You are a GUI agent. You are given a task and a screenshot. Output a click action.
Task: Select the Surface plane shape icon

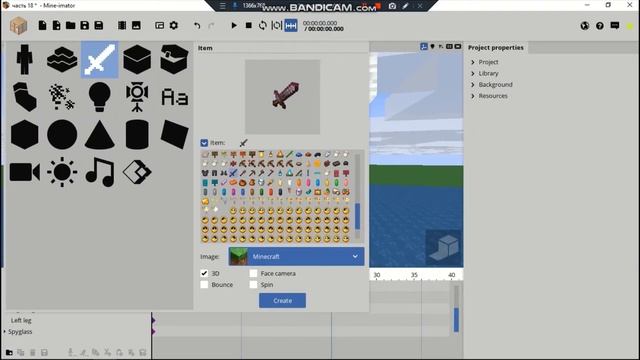coord(175,135)
